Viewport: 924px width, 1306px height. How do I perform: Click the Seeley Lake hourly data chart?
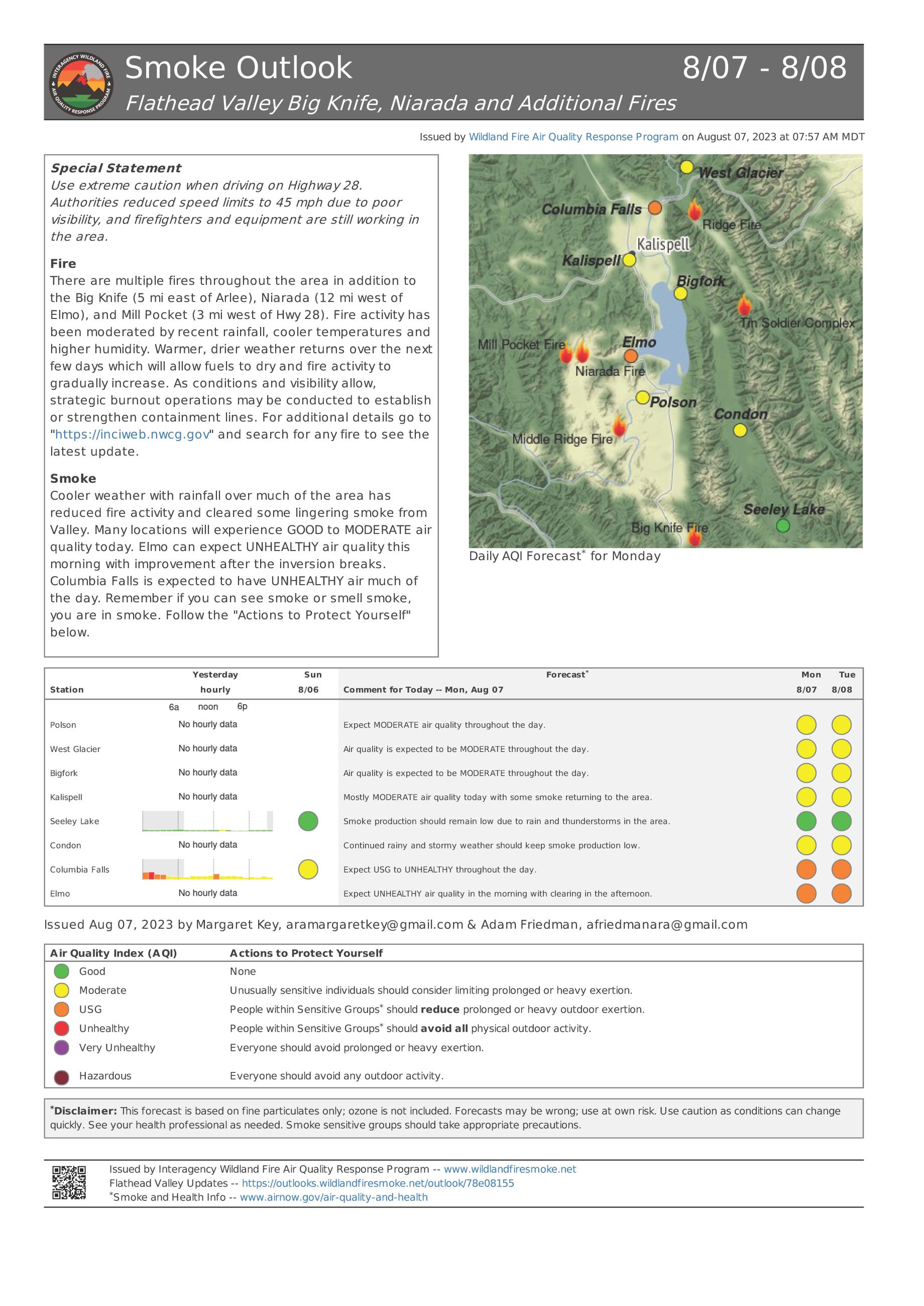[208, 821]
